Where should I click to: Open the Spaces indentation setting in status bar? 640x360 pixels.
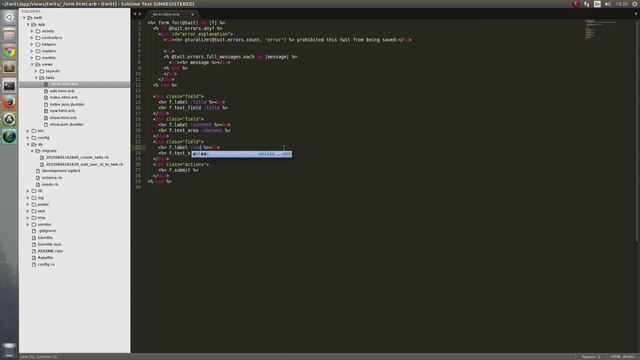[591, 357]
